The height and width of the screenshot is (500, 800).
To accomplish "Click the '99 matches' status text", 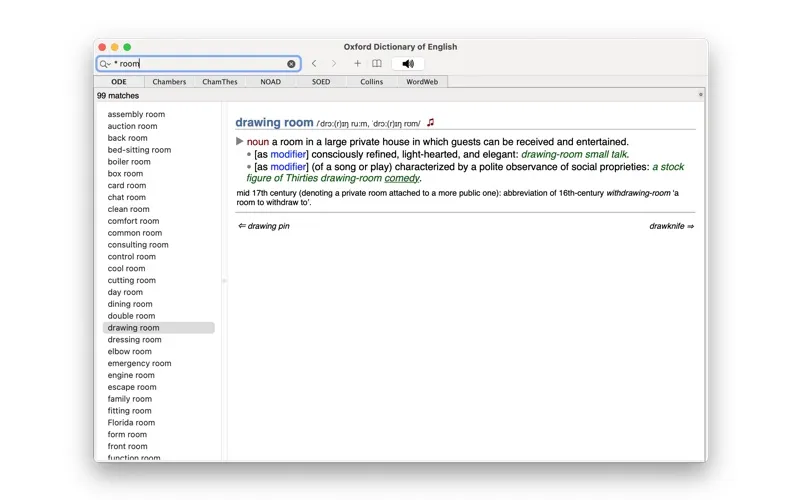I will (118, 95).
